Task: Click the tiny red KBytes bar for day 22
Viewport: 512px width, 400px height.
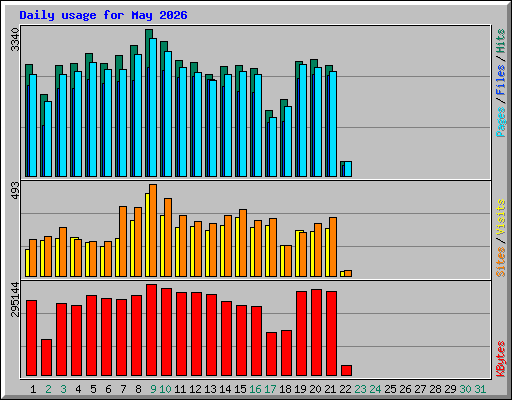Action: [347, 371]
